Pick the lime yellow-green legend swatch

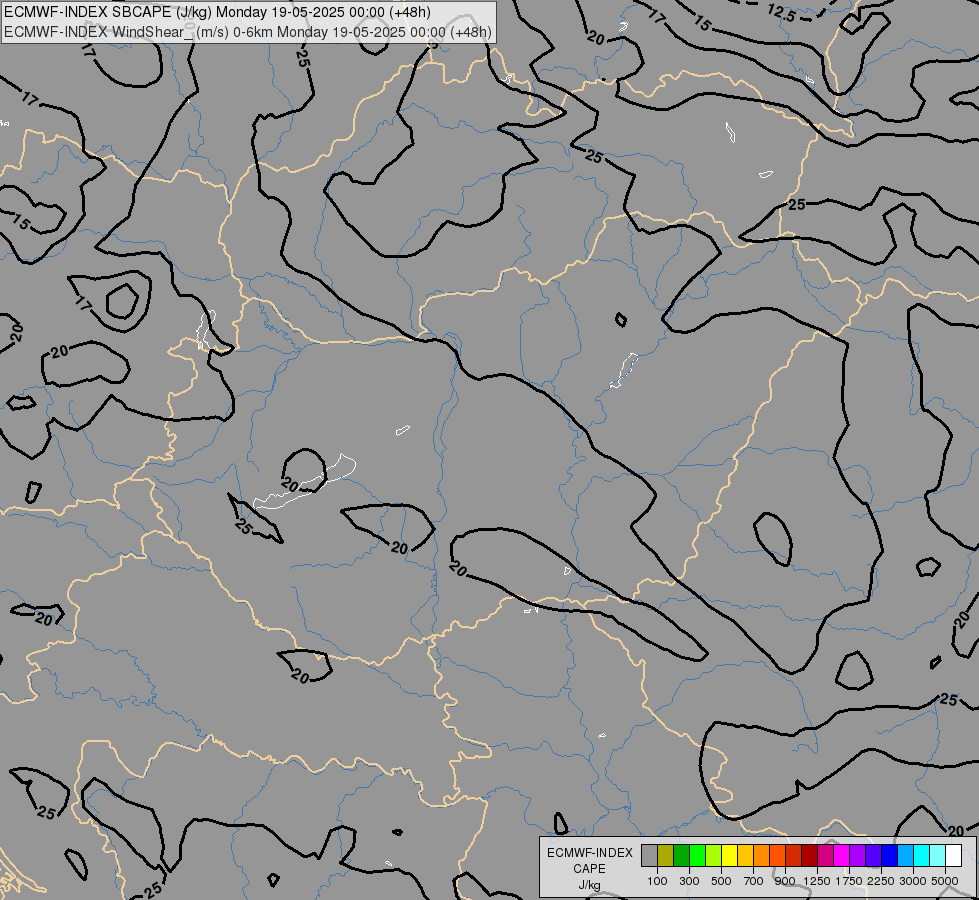coord(714,855)
